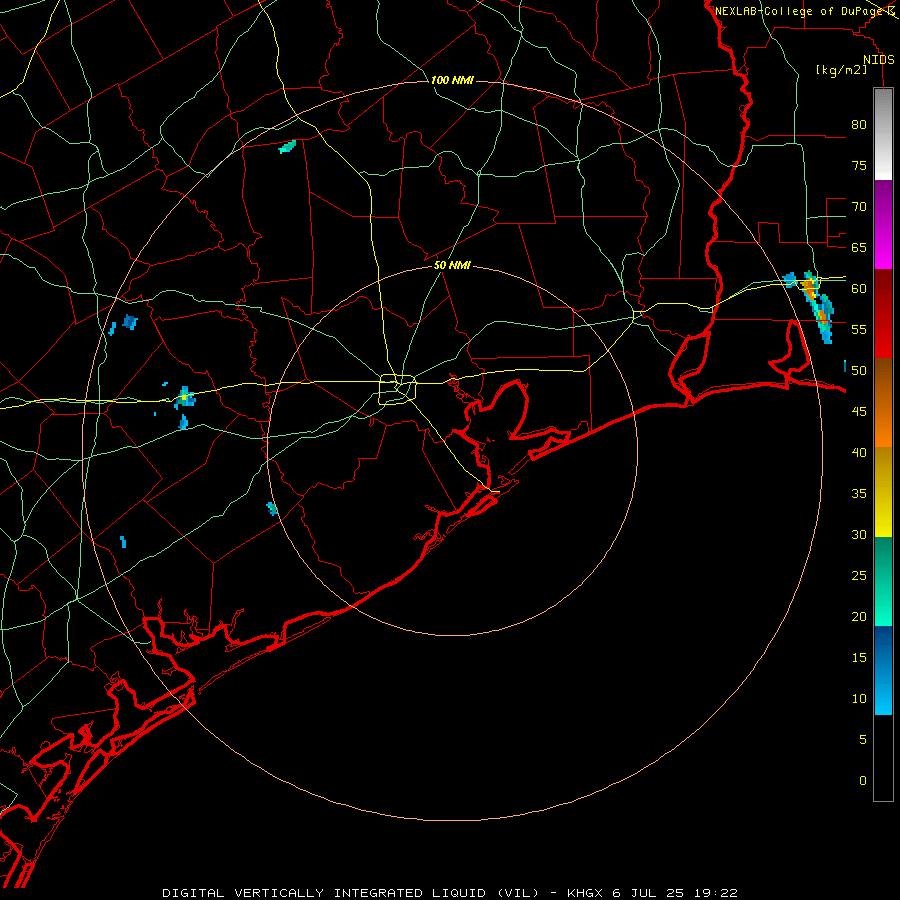Viewport: 900px width, 900px height.
Task: Click the NIDS label
Action: (878, 60)
